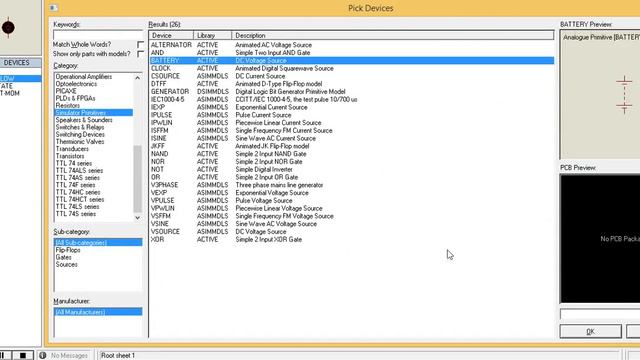Select Thermionic Valves category

[93, 142]
